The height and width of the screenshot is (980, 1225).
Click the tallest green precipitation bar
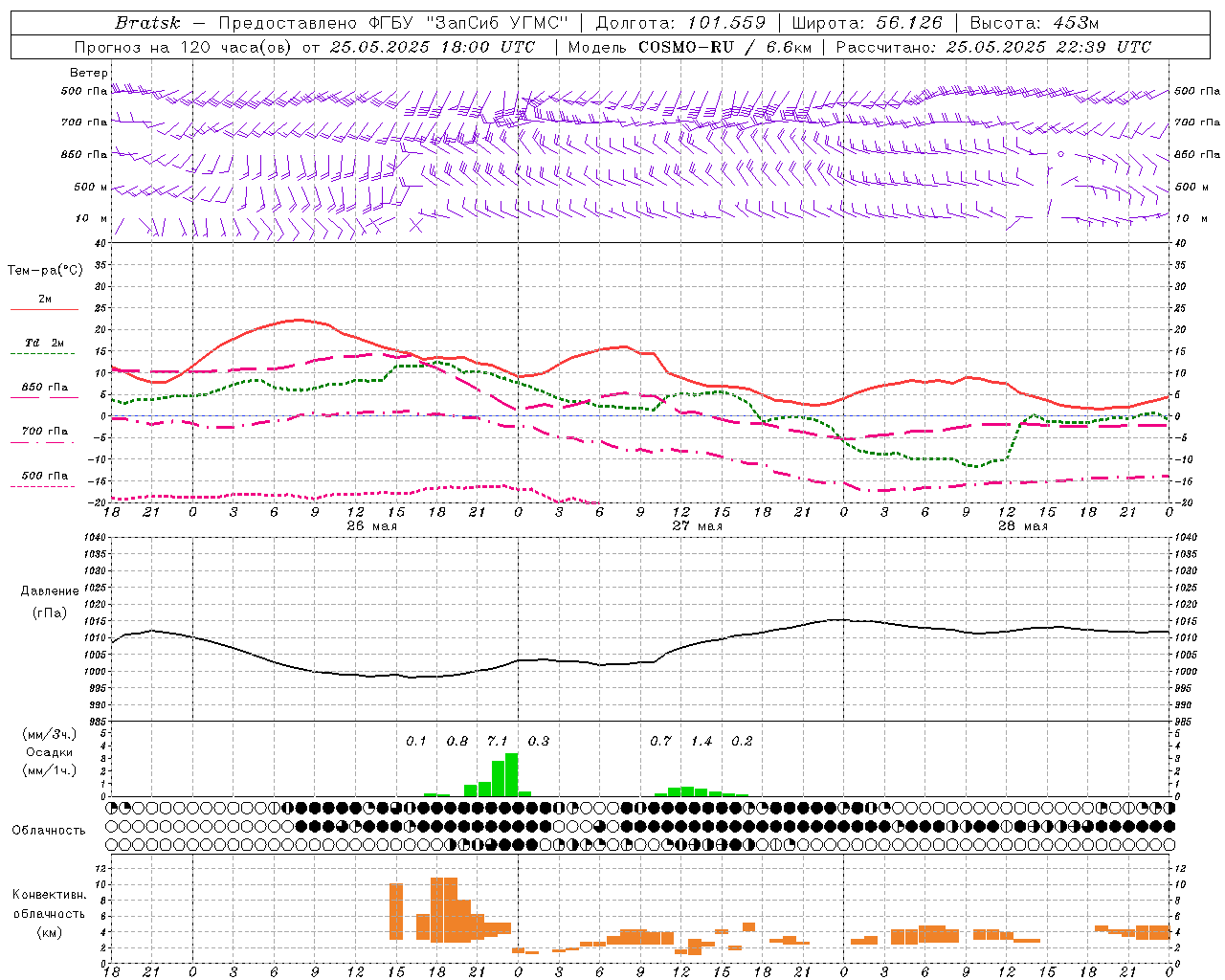pos(511,774)
